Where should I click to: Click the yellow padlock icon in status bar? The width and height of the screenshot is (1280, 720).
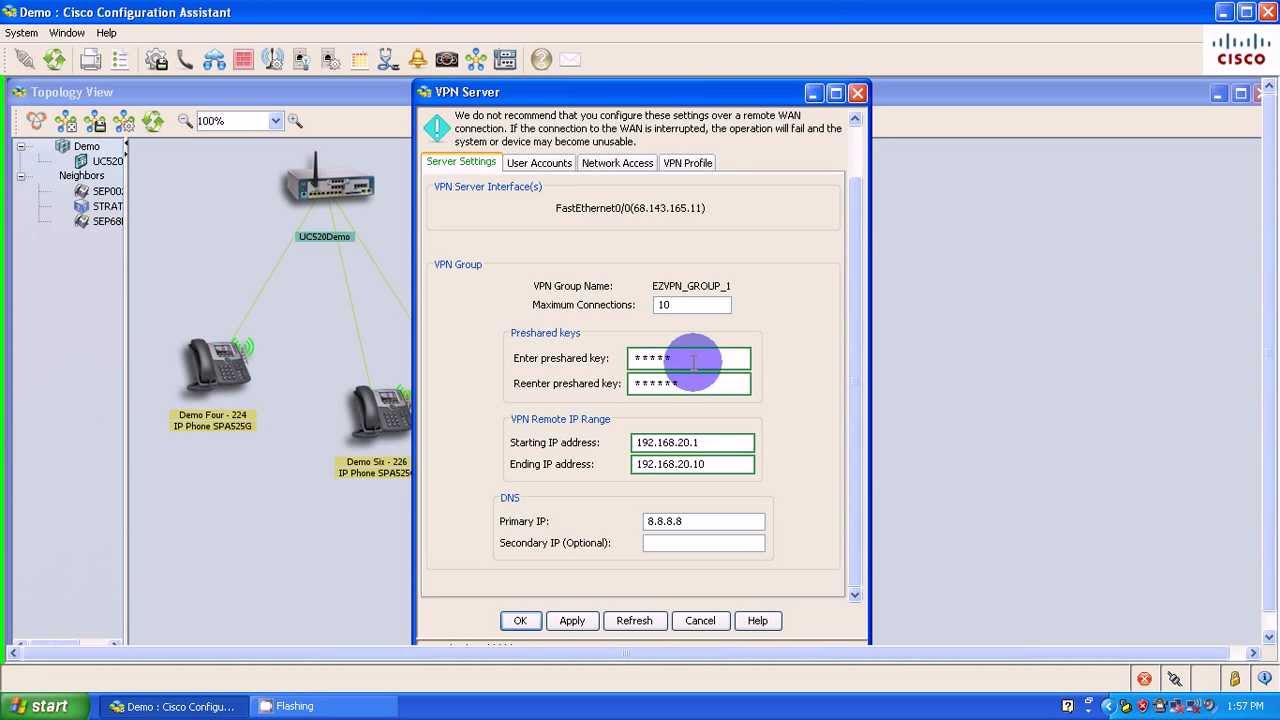[x=1235, y=680]
